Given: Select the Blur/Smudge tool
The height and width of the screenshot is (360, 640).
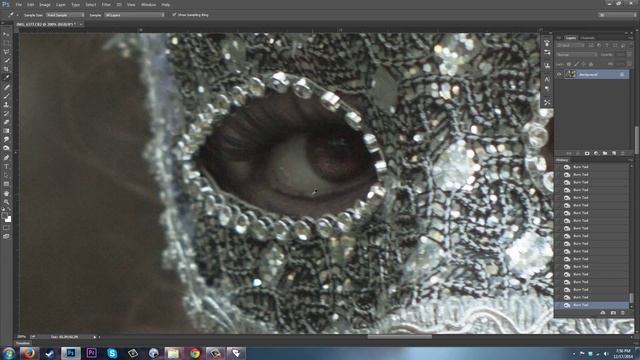Looking at the screenshot, I should (6, 140).
